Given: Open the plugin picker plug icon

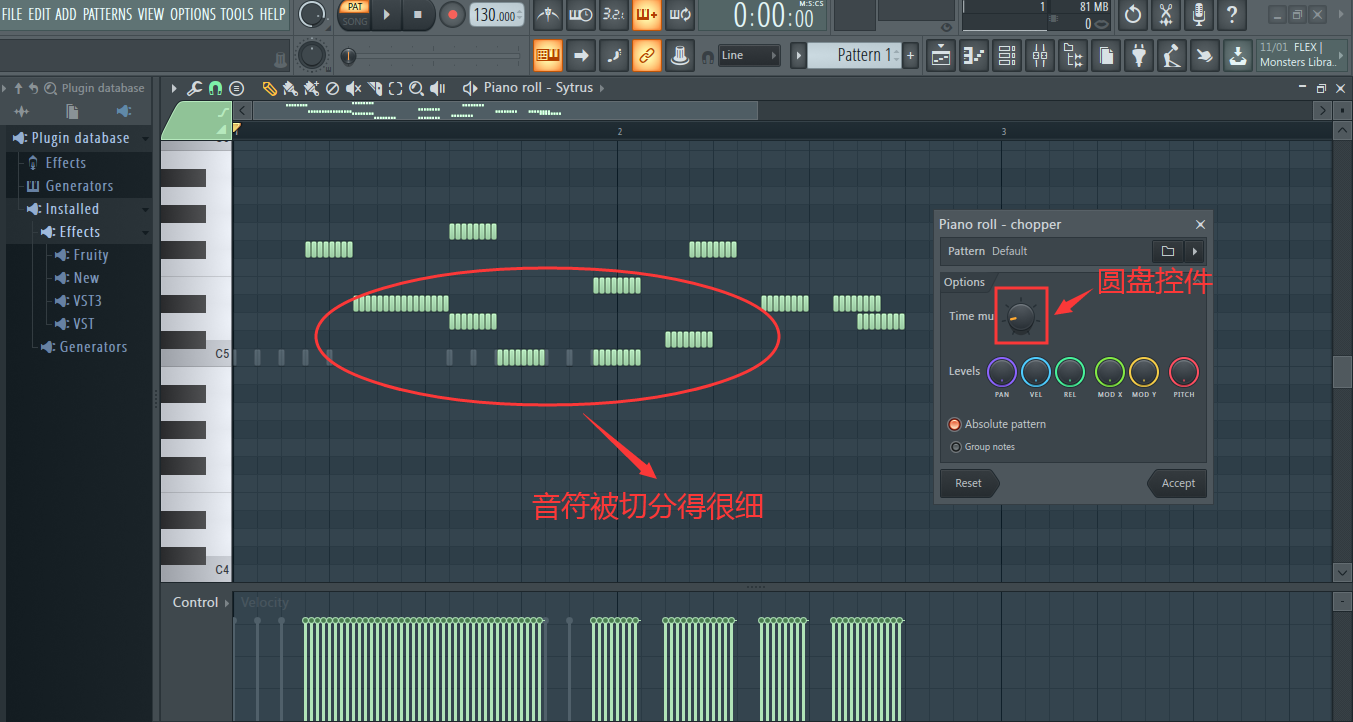Looking at the screenshot, I should click(x=1138, y=56).
